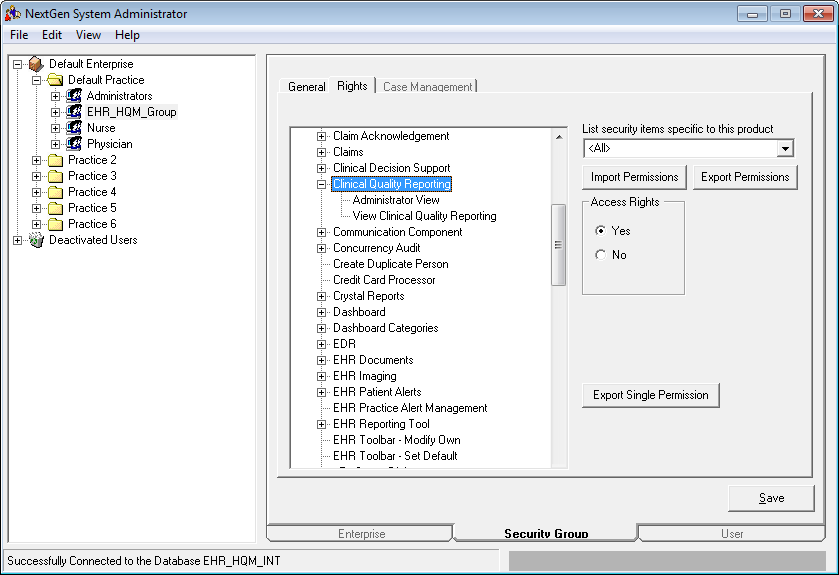Collapse Clinical Quality Reporting rights node
Screen dimensions: 839x575
(x=321, y=185)
